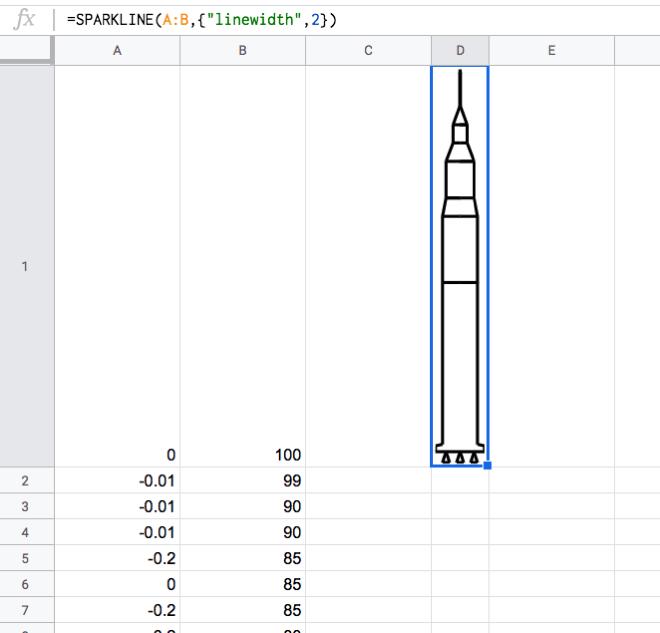Select row 5 header

pyautogui.click(x=27, y=558)
